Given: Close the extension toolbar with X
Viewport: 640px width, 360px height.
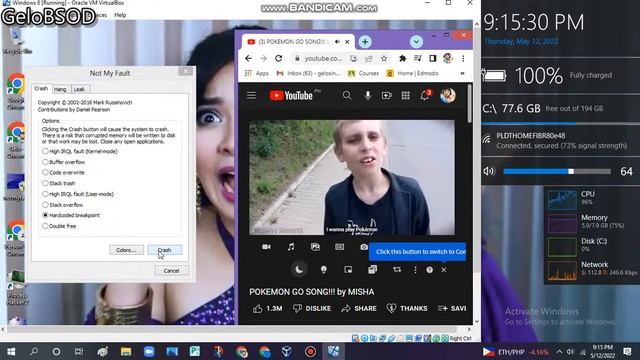Looking at the screenshot, I should tap(444, 270).
